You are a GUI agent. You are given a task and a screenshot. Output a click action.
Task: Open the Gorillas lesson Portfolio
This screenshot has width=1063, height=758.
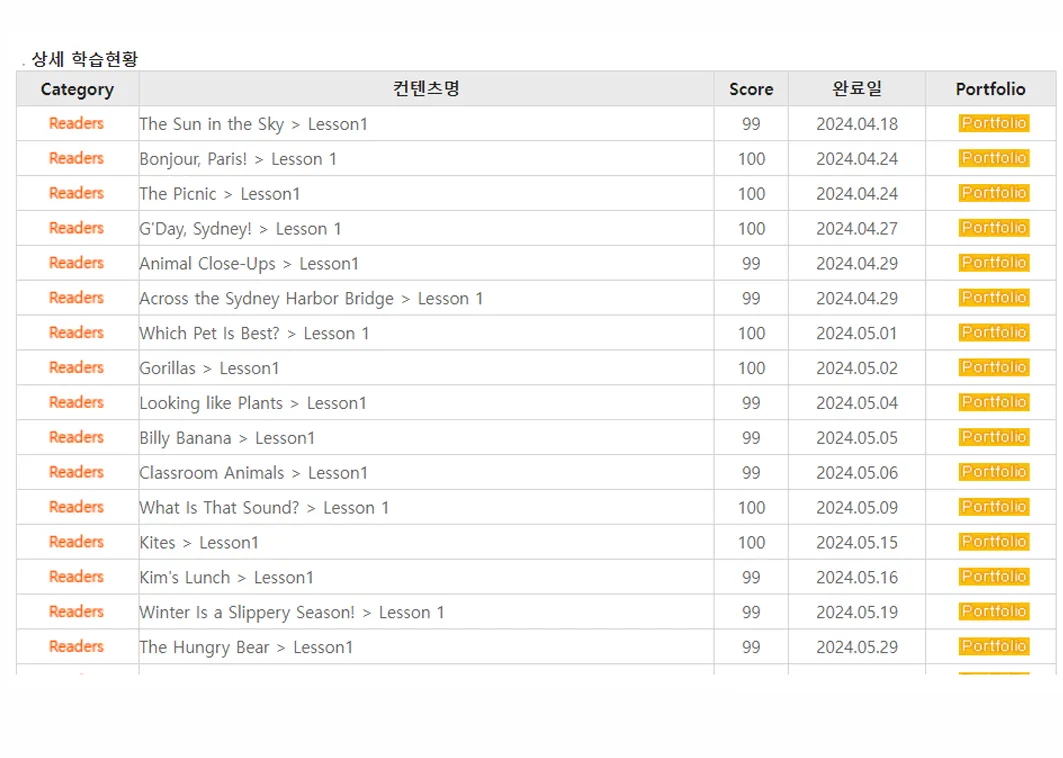994,367
